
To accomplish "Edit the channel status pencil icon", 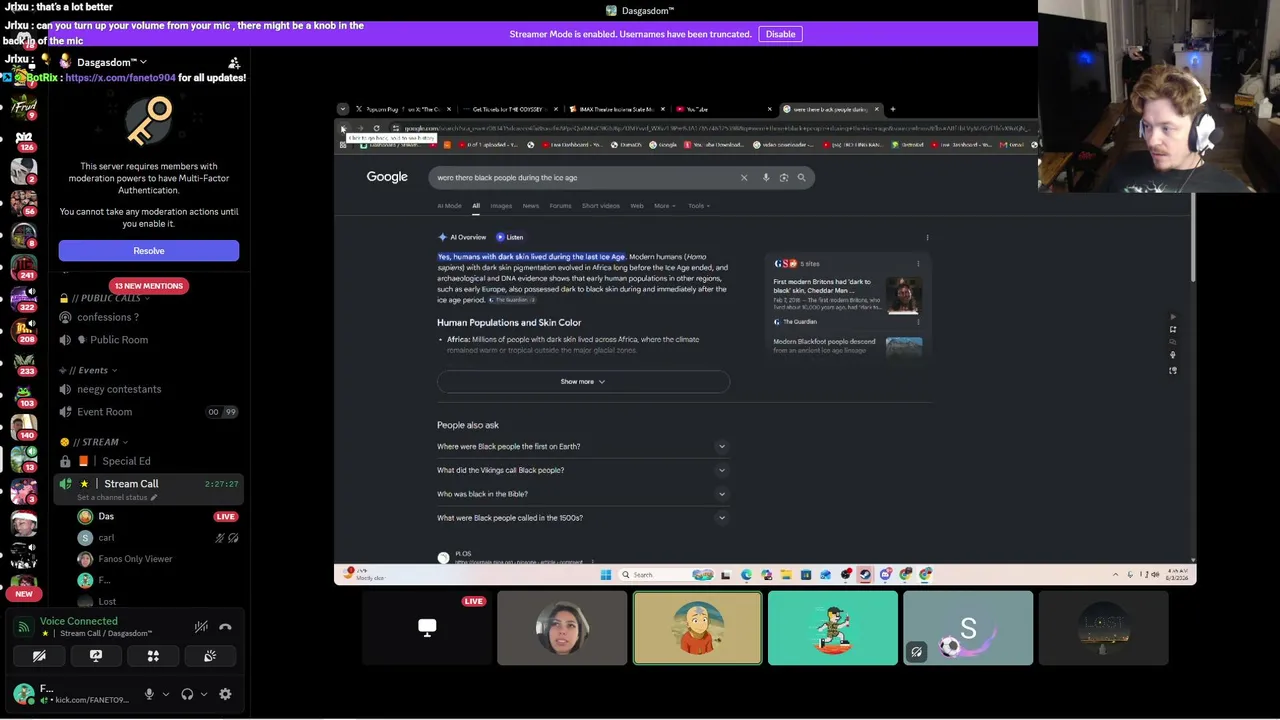I will coord(154,497).
